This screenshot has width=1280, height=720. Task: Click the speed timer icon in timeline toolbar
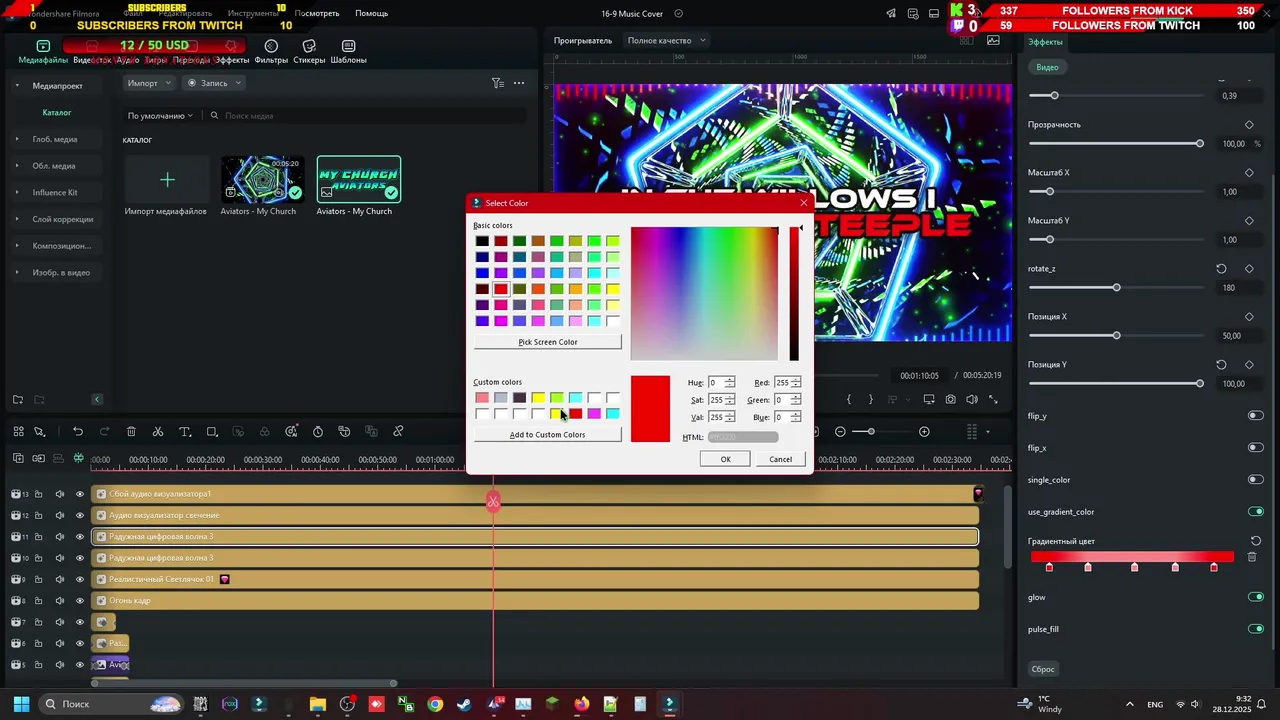tap(318, 432)
